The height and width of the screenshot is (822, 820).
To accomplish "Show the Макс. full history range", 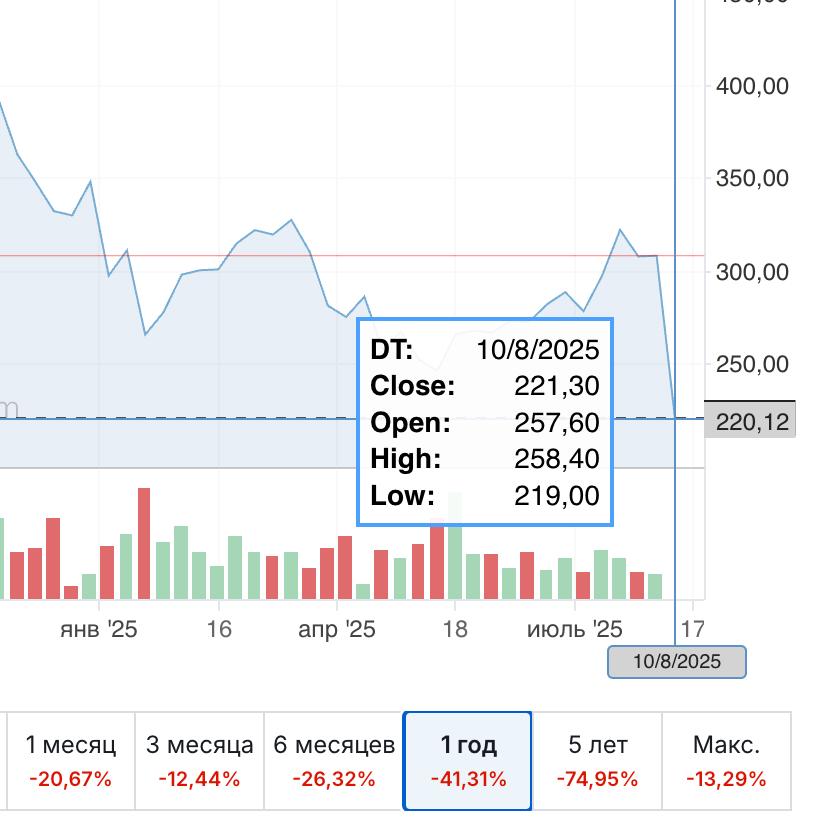I will [x=726, y=761].
